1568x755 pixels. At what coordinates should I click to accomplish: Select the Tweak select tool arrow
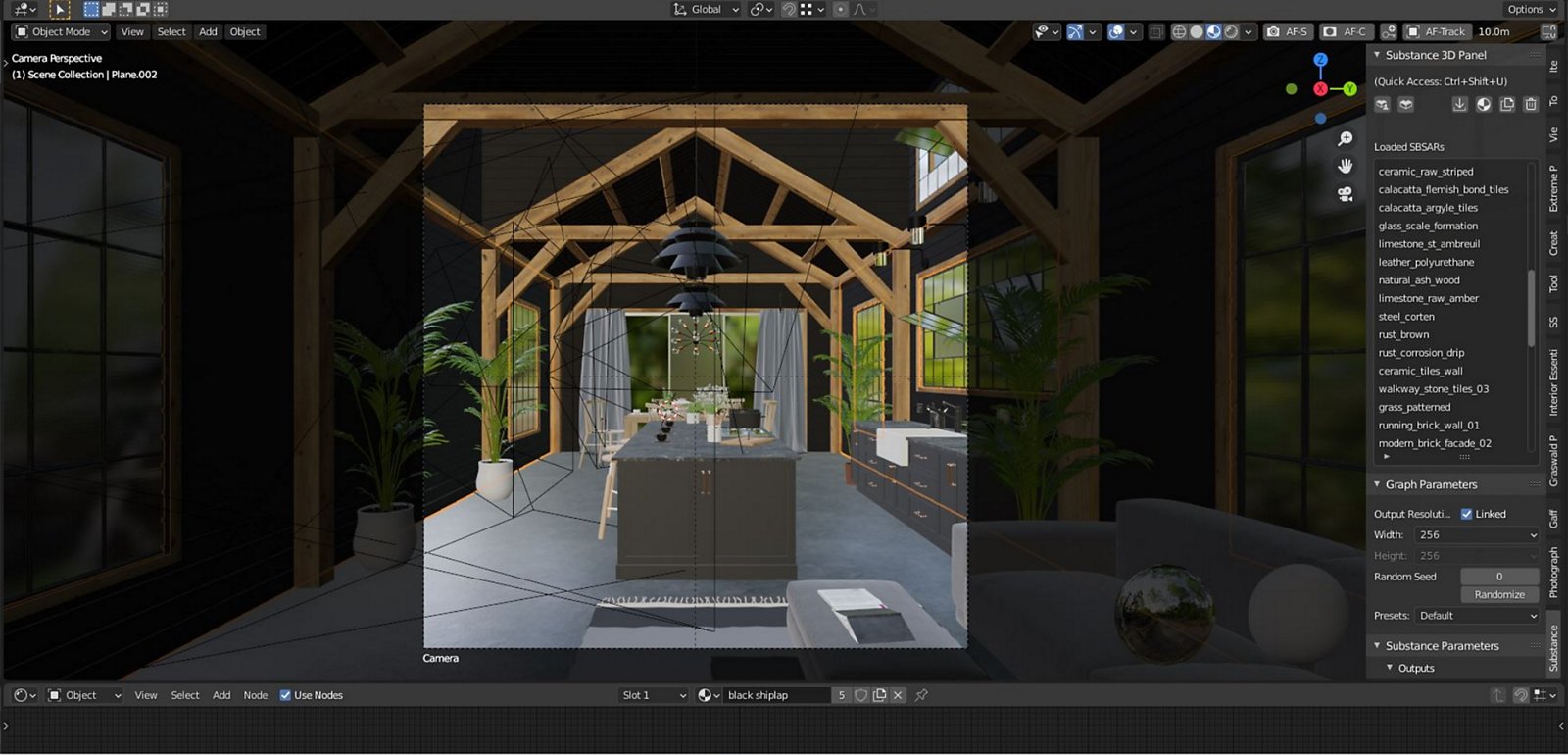pyautogui.click(x=59, y=9)
